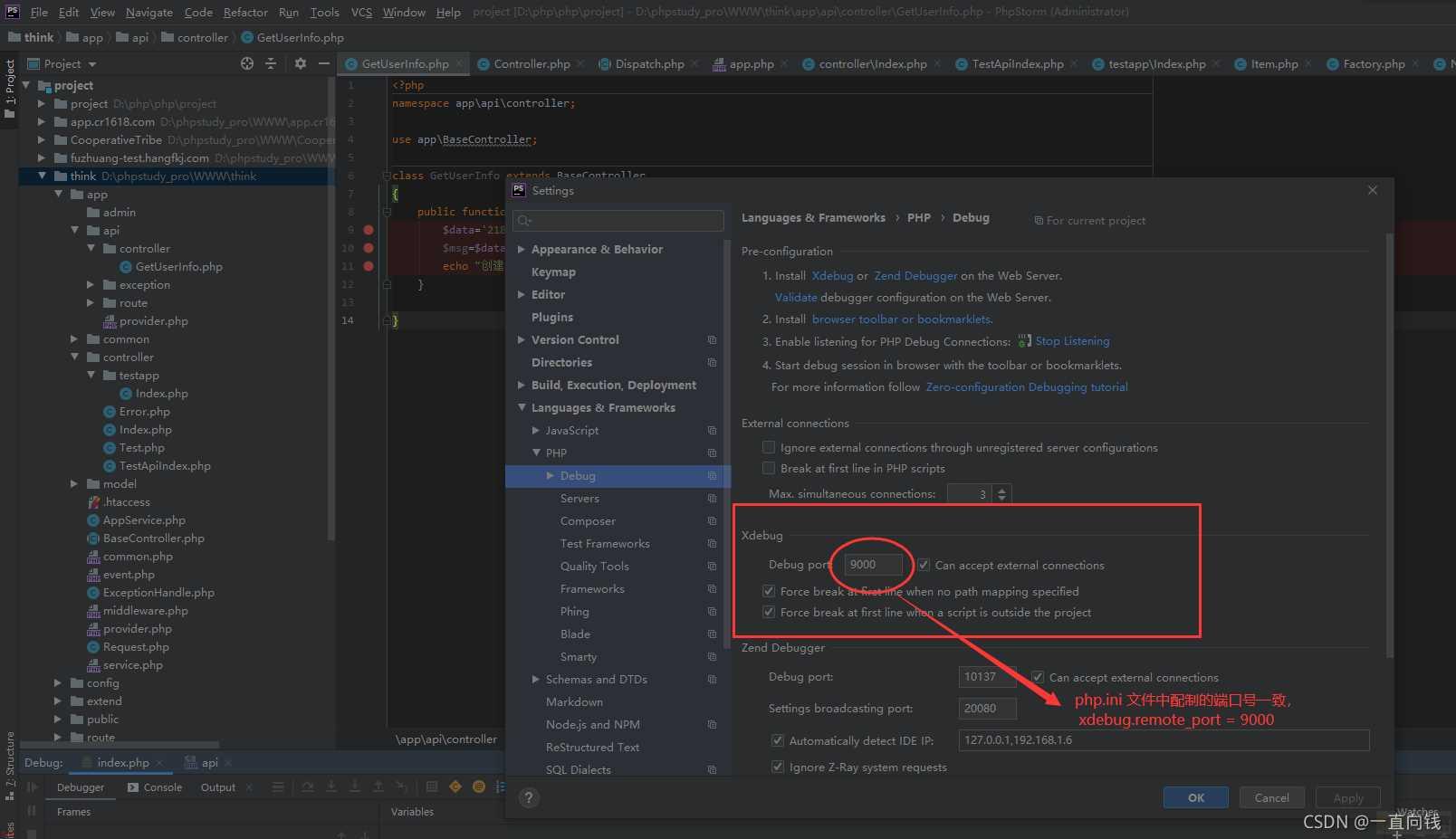Click Pause Program icon in Debug panel
Viewport: 1456px width, 839px height.
(33, 811)
